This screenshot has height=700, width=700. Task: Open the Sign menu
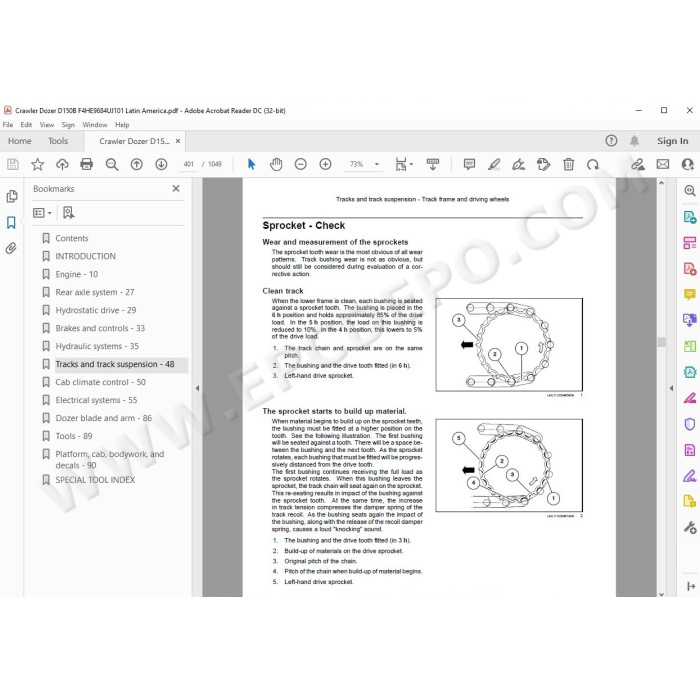(68, 125)
